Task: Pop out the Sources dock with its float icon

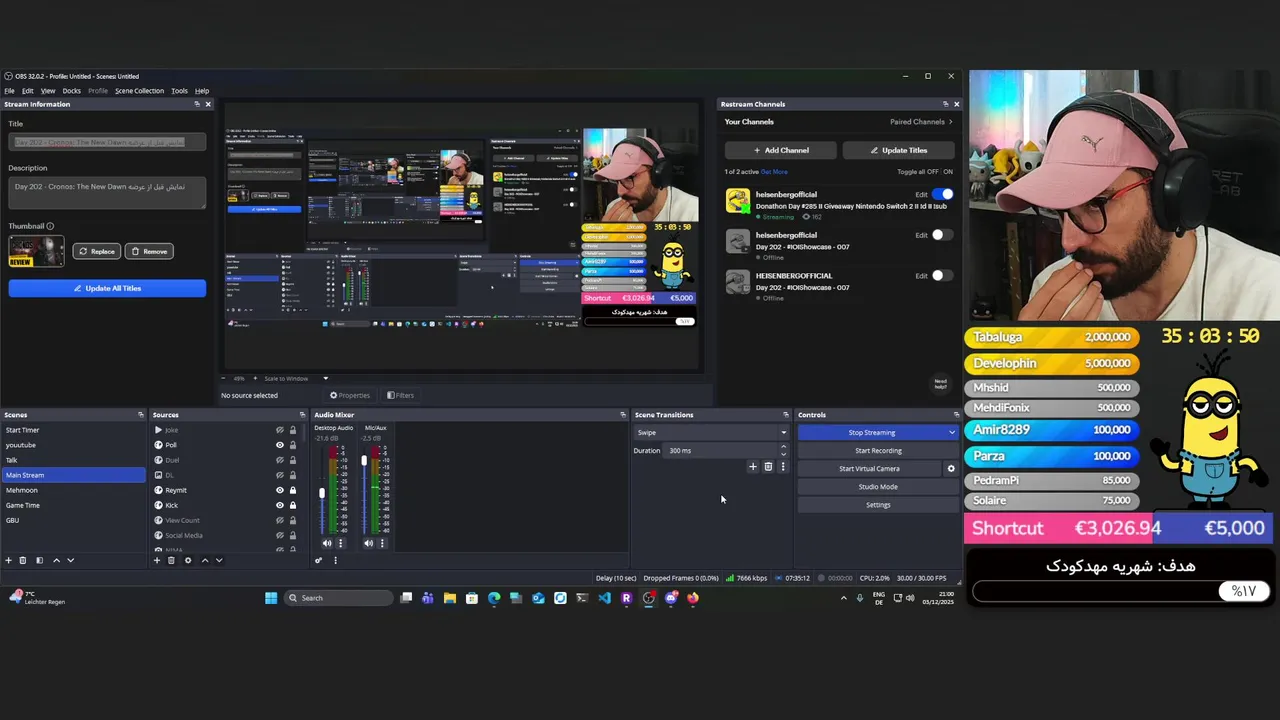Action: [302, 415]
